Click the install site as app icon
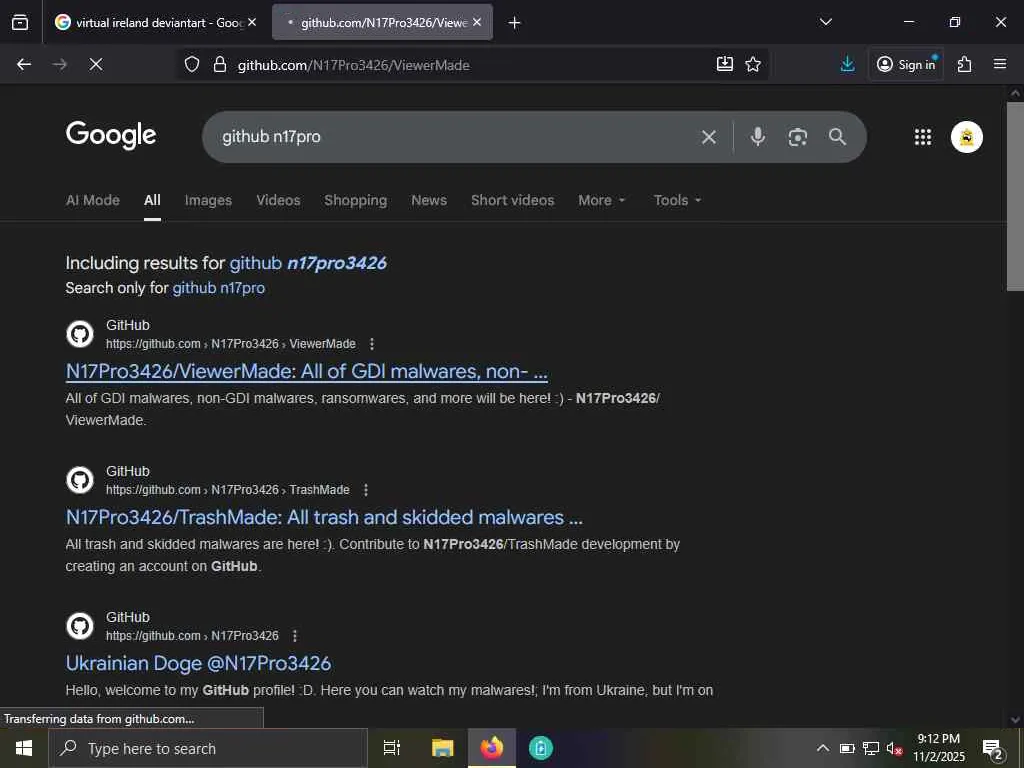1024x768 pixels. tap(725, 64)
